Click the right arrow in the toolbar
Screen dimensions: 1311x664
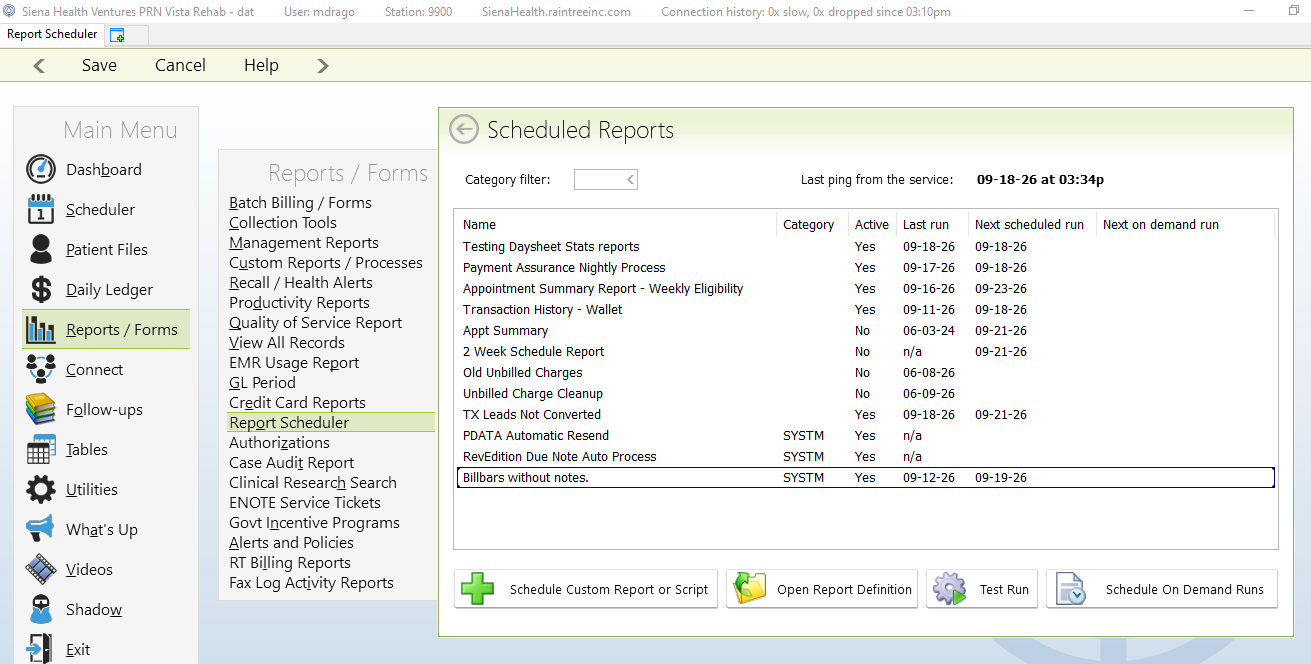322,65
